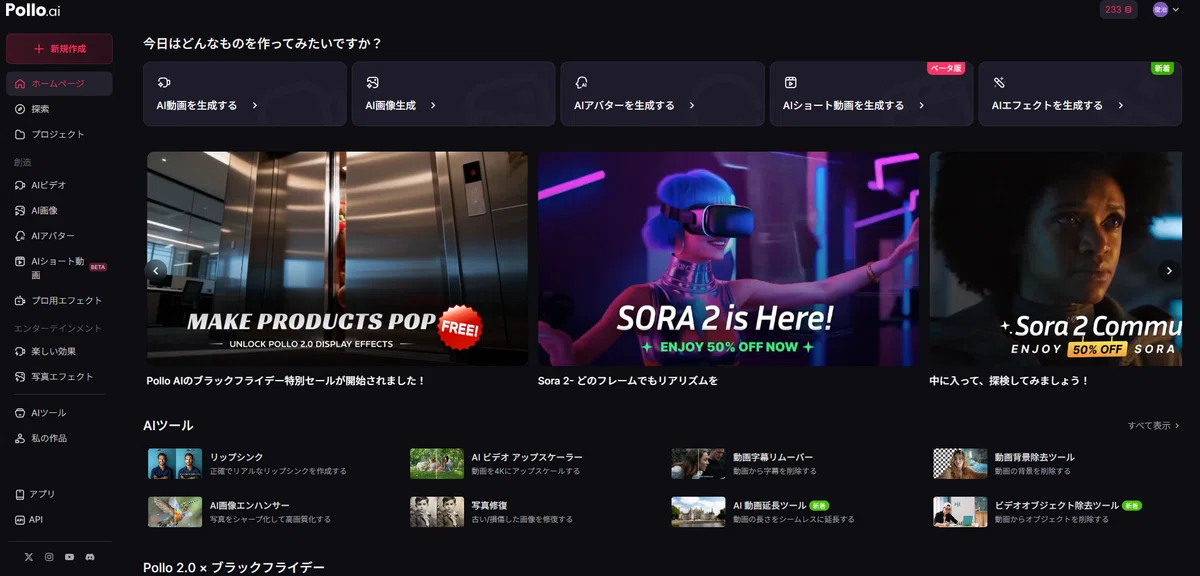This screenshot has height=576, width=1200.
Task: Click the avatar icon on AIアバター card
Action: pos(581,82)
